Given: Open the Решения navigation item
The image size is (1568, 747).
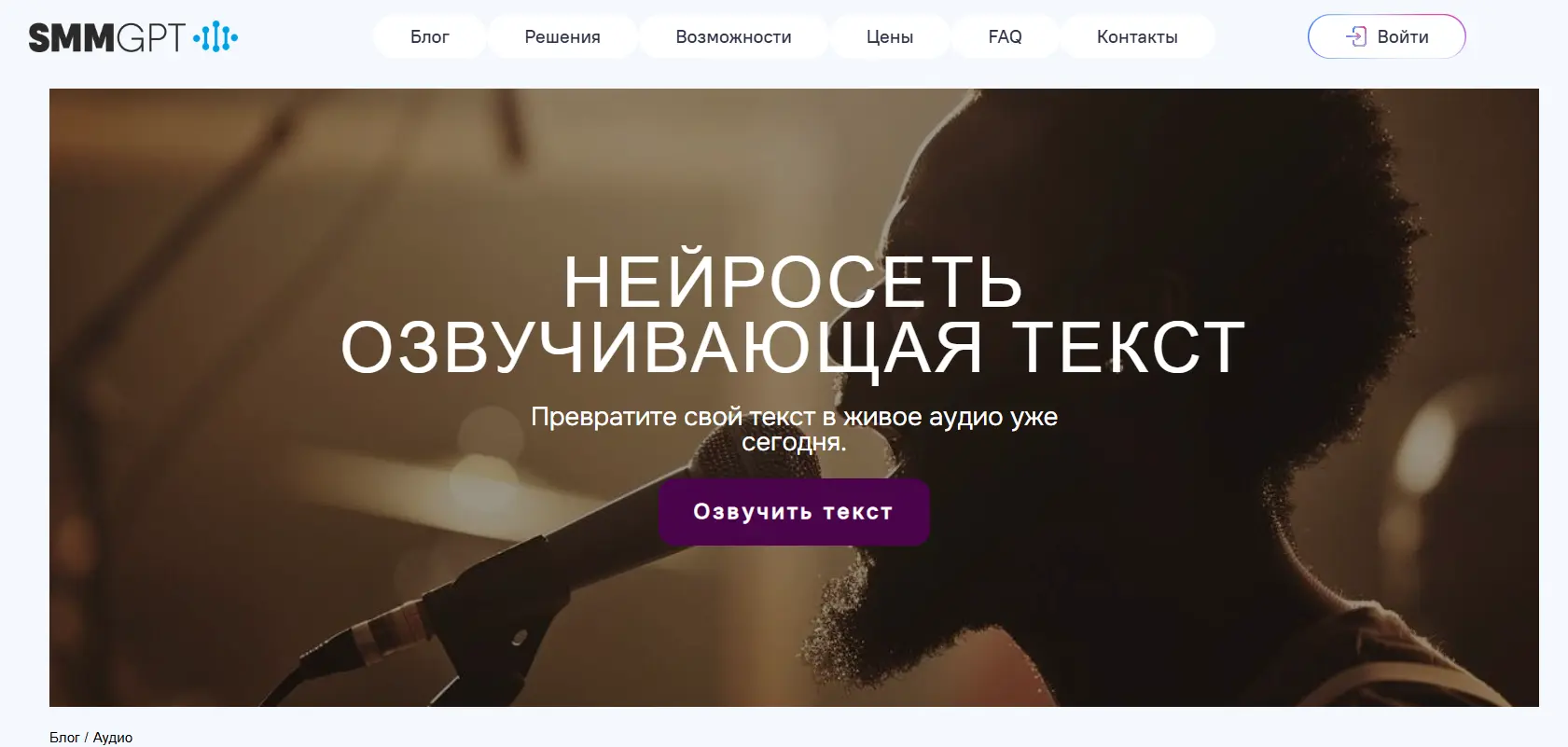Looking at the screenshot, I should click(562, 36).
